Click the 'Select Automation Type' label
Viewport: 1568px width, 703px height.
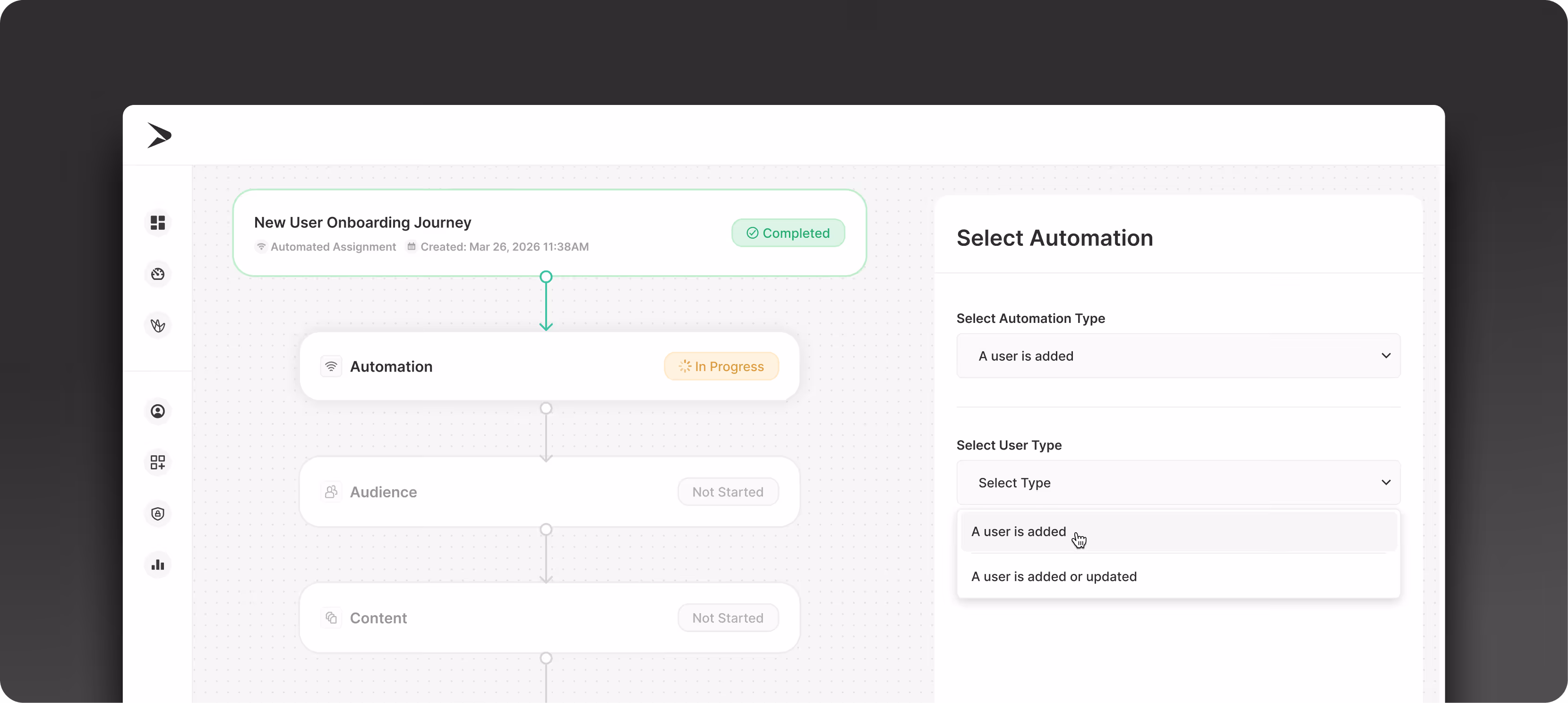1030,318
